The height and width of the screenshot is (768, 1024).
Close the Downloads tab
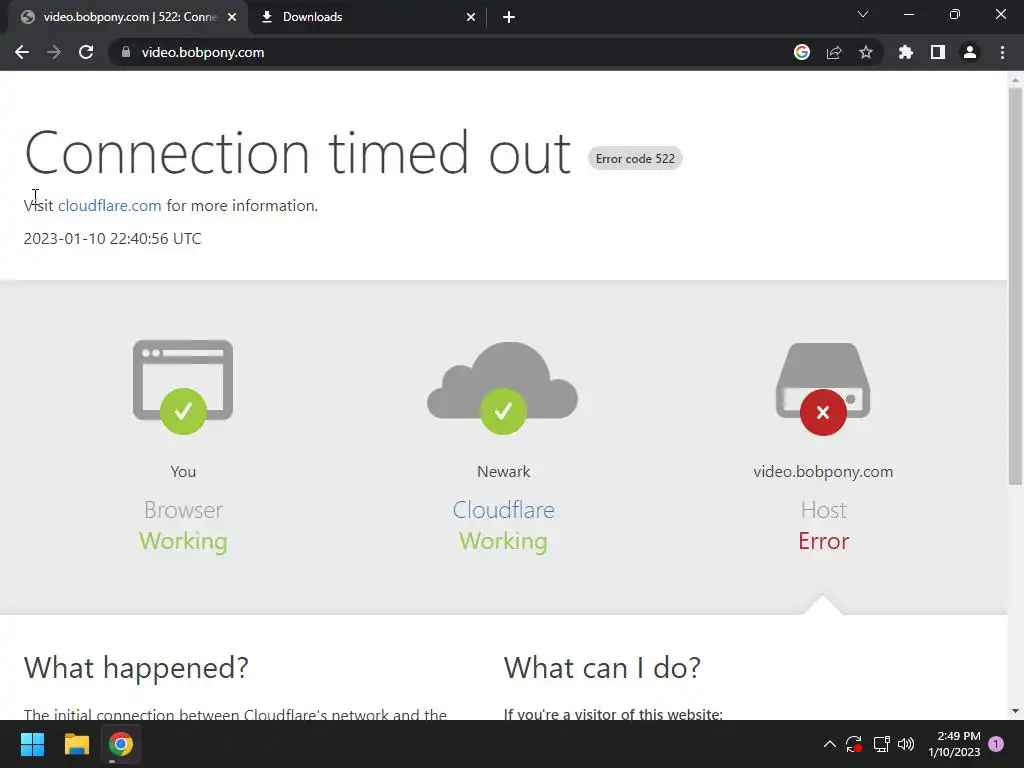[x=471, y=17]
